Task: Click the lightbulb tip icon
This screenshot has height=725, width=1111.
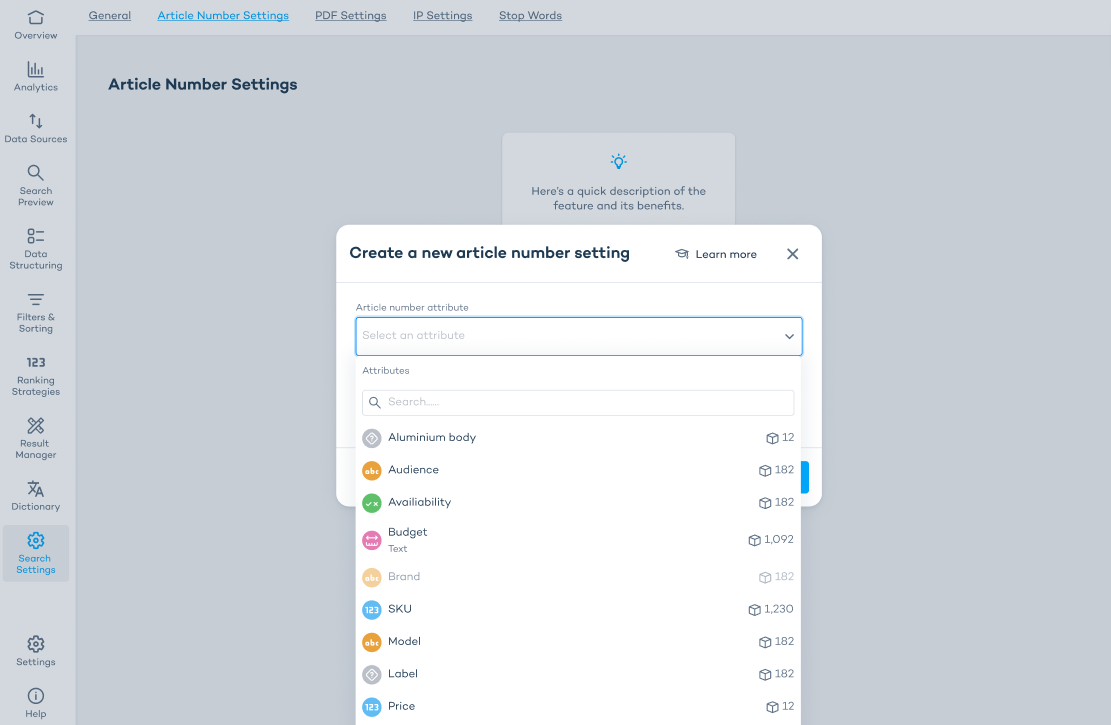Action: [x=619, y=162]
